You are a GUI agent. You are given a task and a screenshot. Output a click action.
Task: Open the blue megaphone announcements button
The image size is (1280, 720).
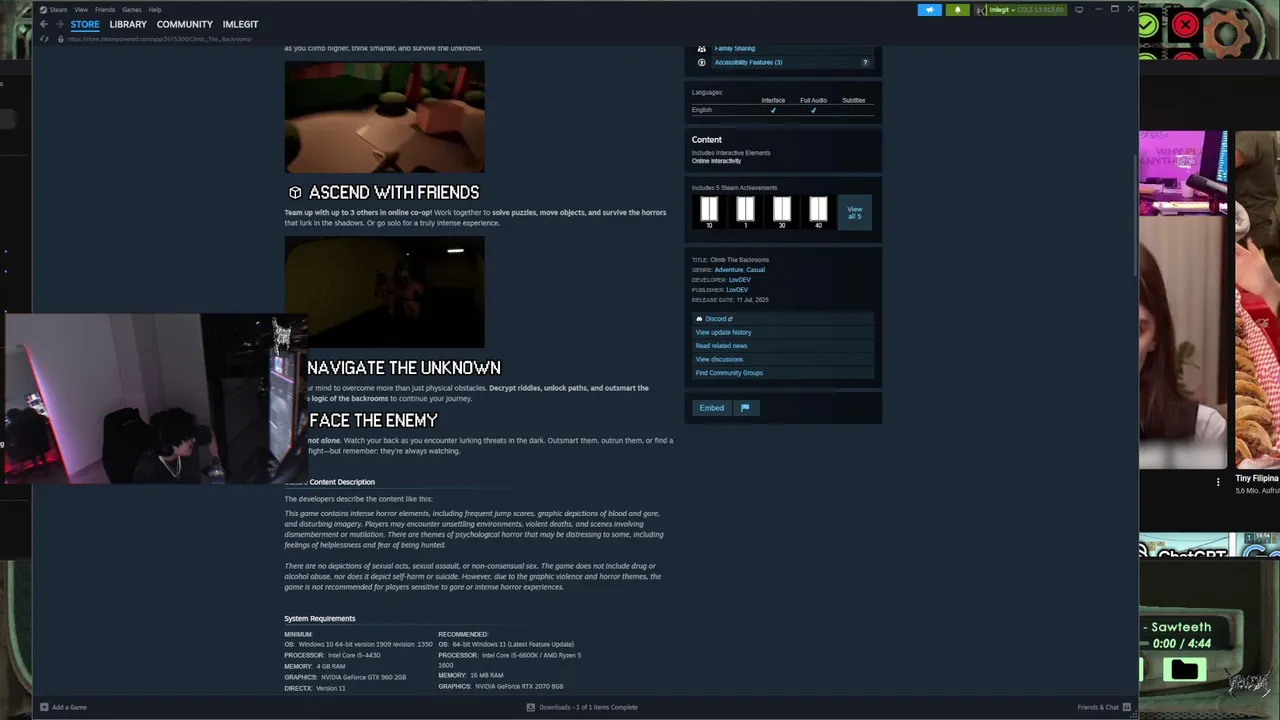coord(930,10)
